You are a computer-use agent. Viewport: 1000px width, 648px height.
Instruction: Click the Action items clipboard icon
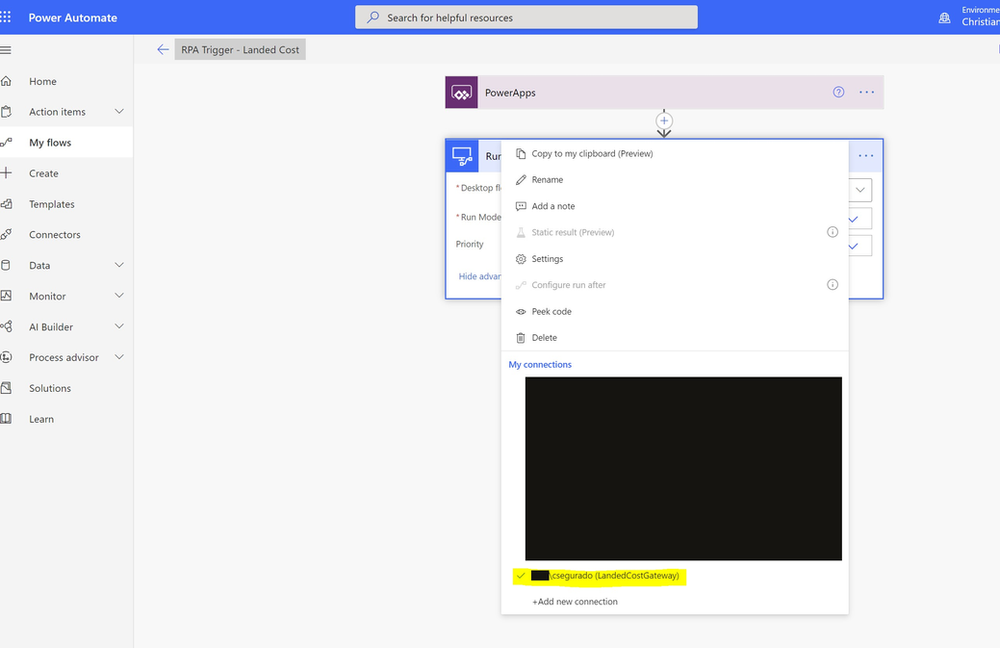6,112
